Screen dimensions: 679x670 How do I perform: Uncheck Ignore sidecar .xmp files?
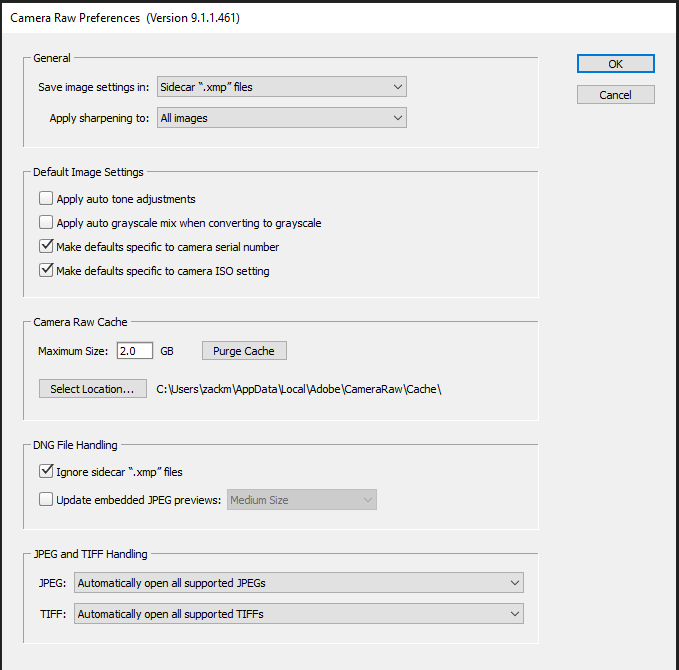click(46, 472)
